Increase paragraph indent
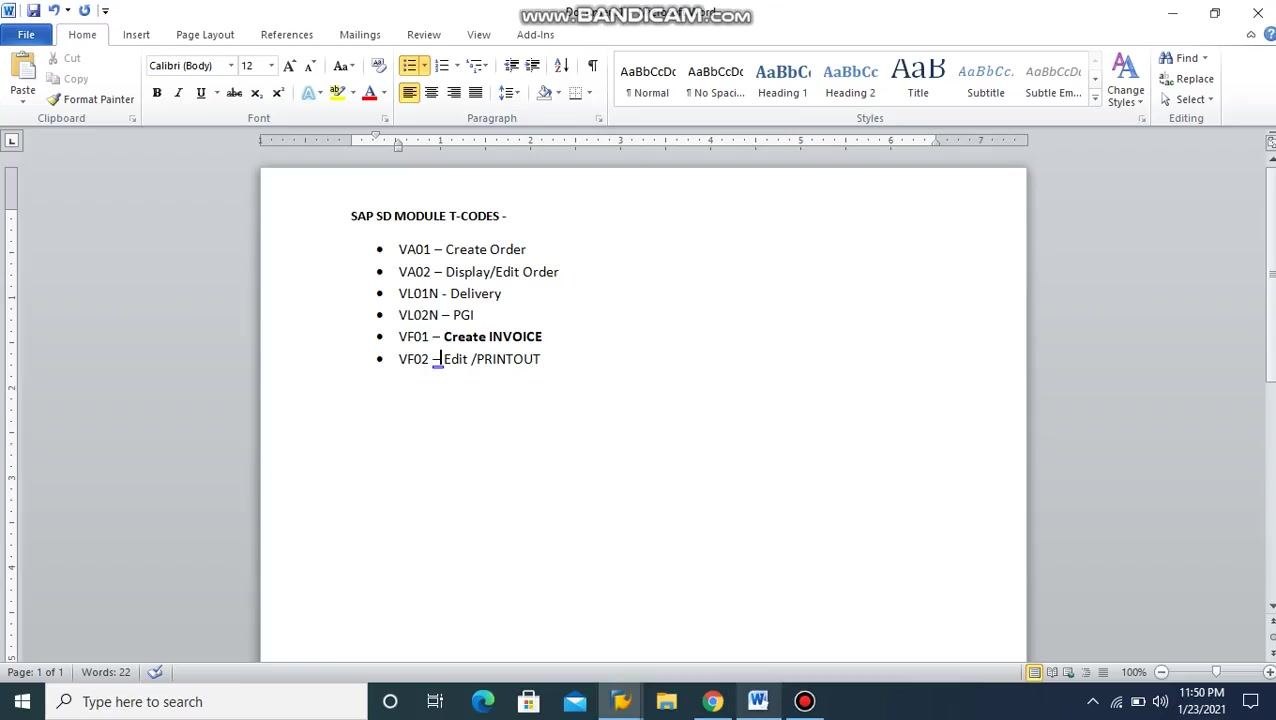The height and width of the screenshot is (720, 1276). [x=533, y=66]
